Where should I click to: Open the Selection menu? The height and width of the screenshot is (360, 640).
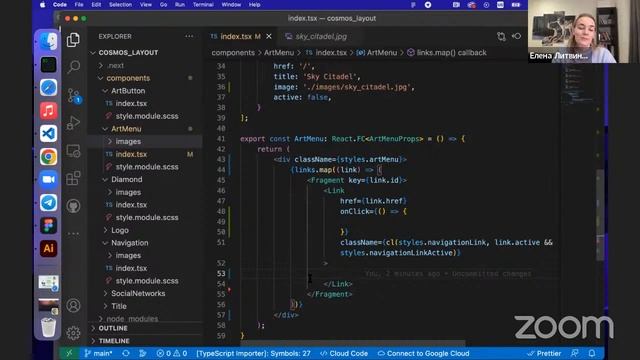click(120, 4)
